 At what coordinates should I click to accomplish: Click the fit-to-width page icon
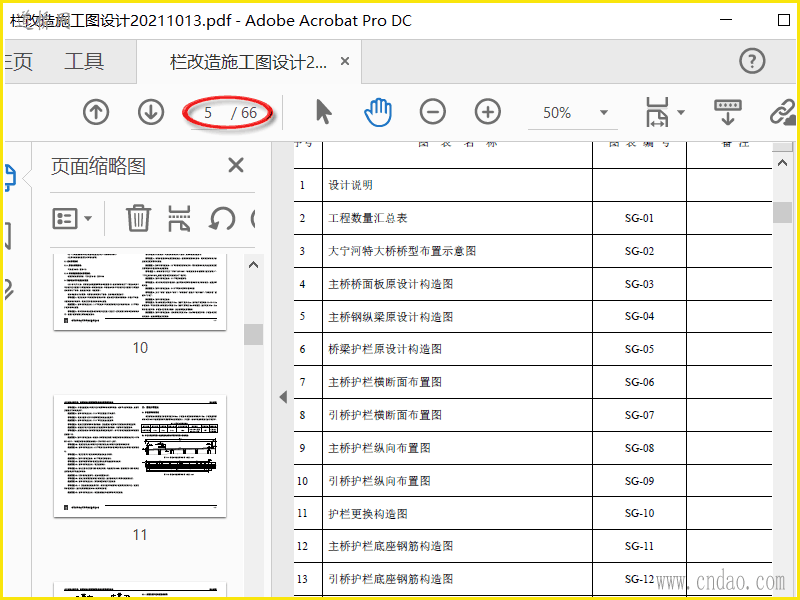coord(657,112)
